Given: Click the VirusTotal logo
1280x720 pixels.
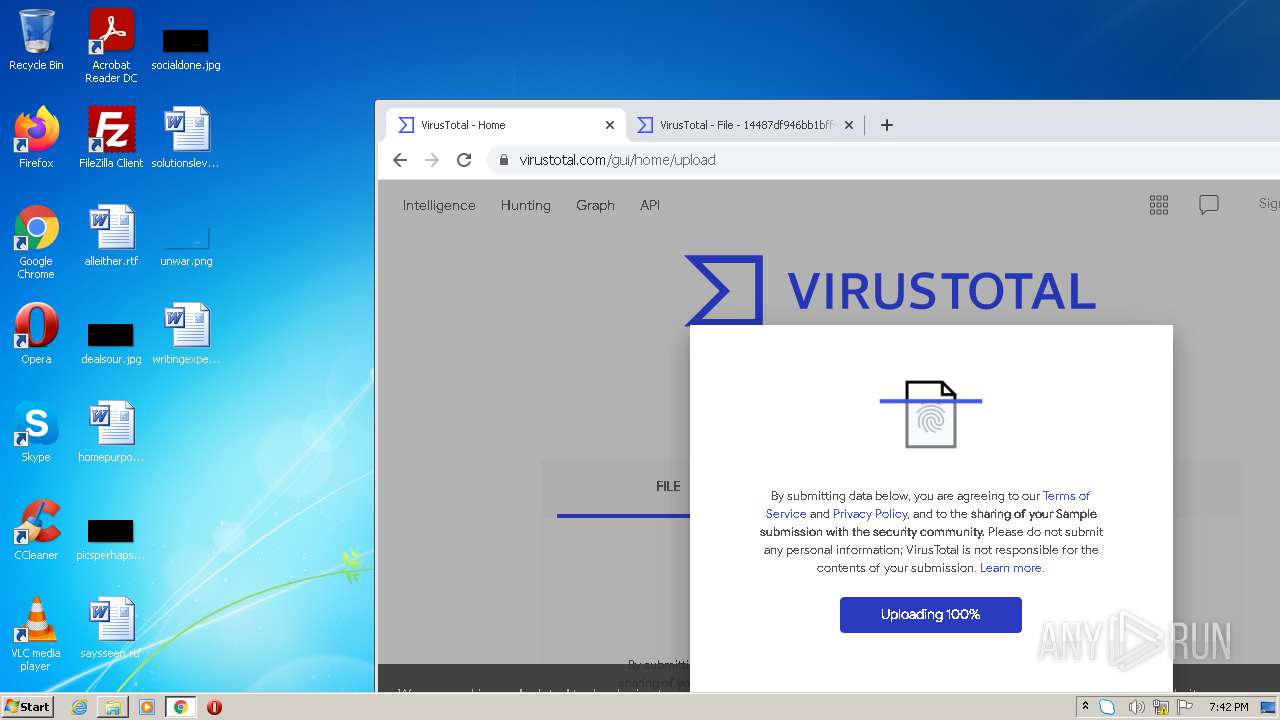Looking at the screenshot, I should (890, 290).
